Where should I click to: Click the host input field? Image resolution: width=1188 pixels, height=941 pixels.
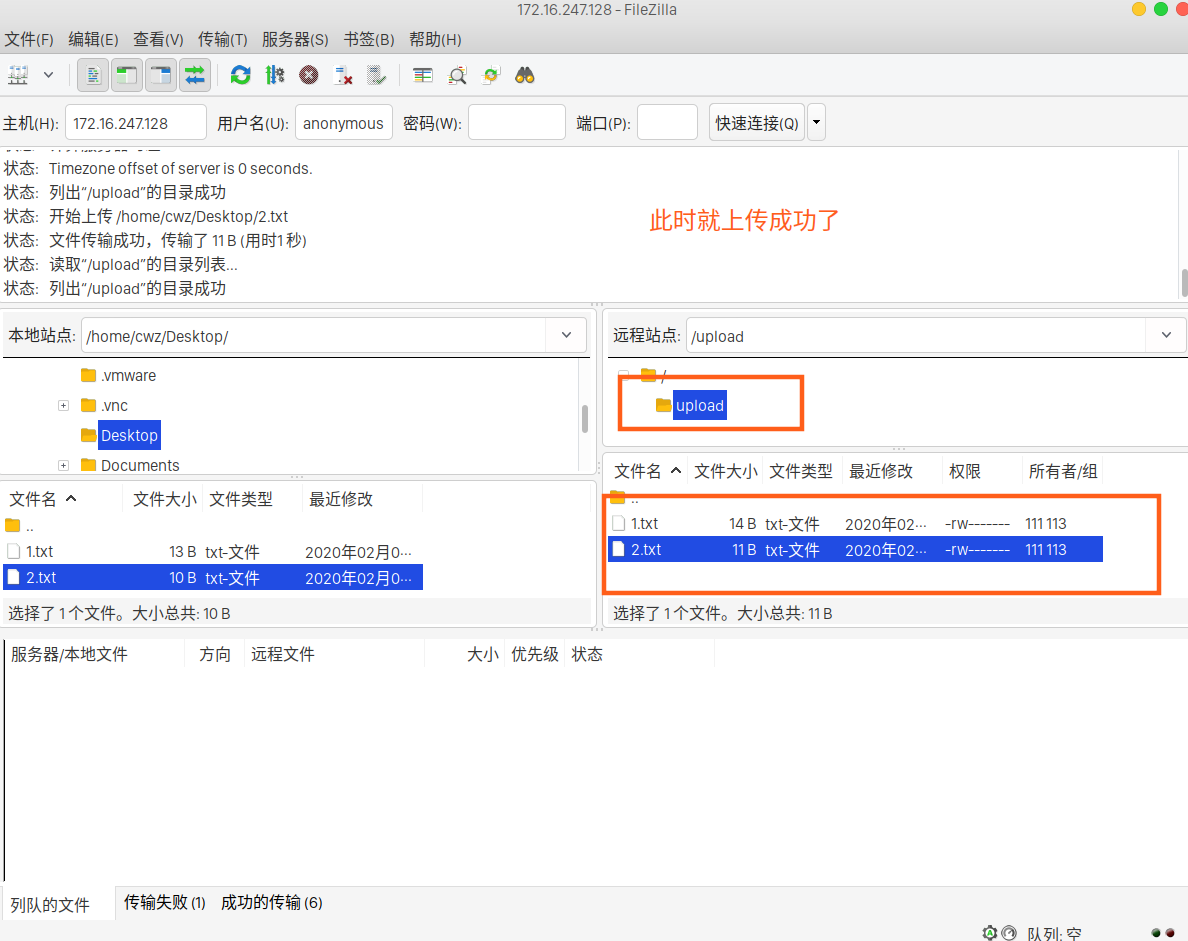coord(136,123)
